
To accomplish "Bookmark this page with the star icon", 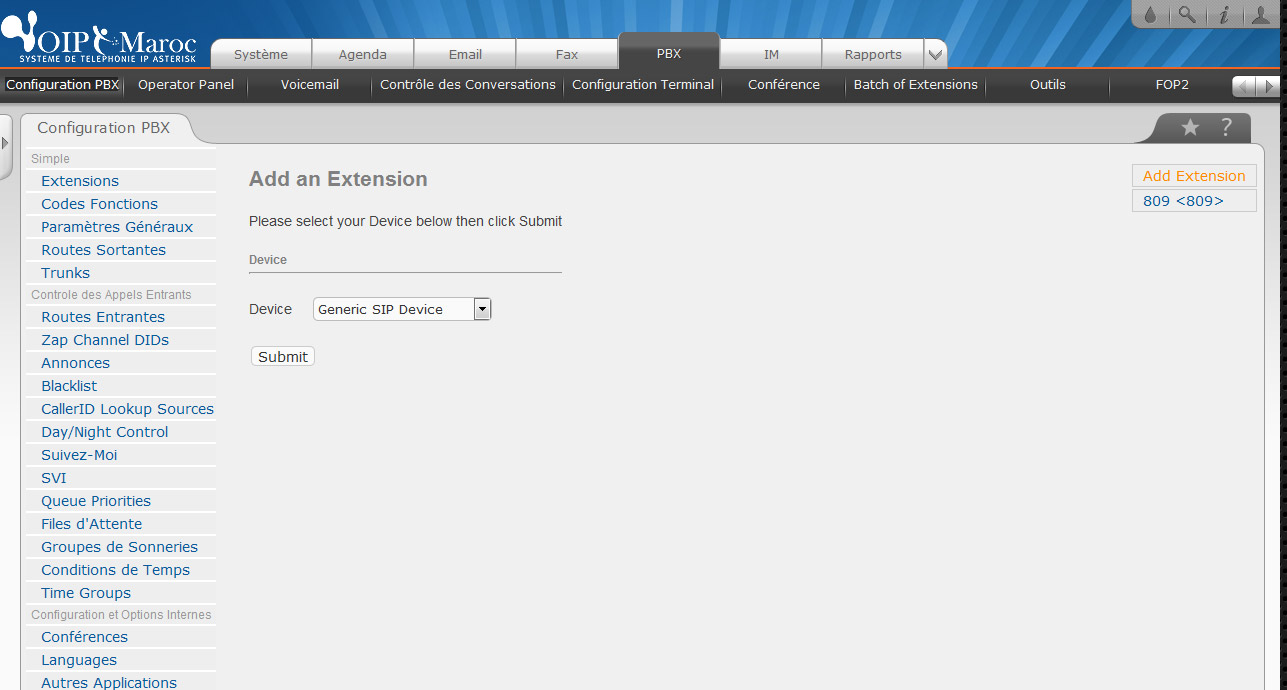I will [1190, 127].
